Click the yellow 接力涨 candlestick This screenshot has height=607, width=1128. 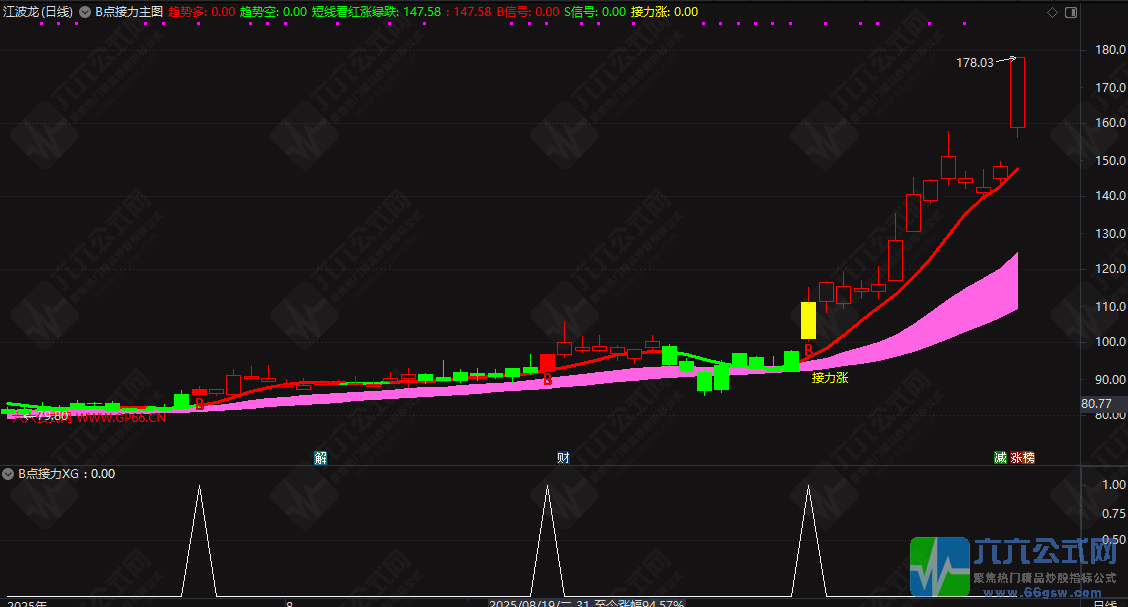click(808, 320)
